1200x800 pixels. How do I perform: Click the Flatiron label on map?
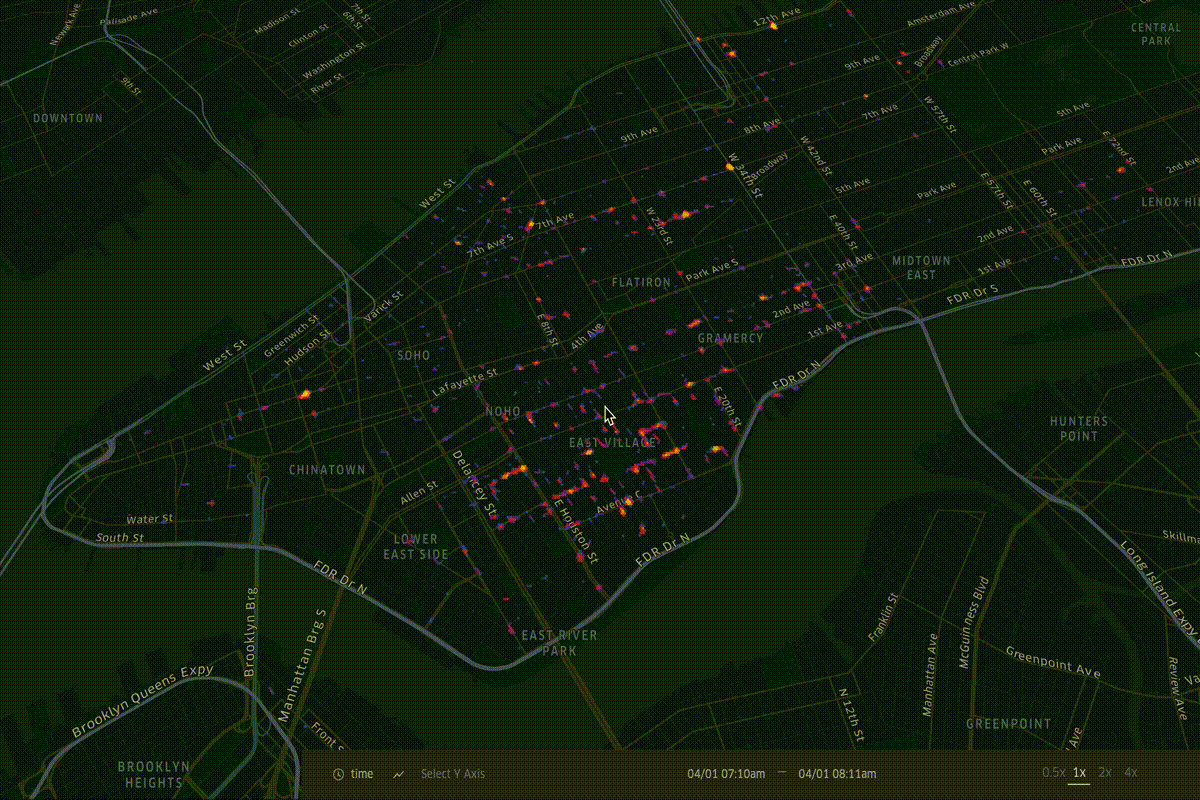(641, 283)
